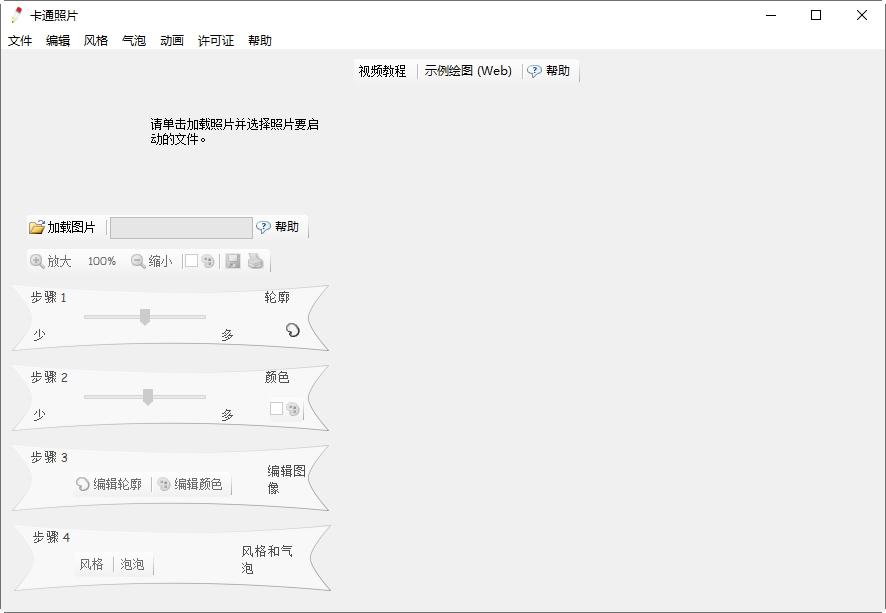Click the 步骤 2 颜色 slider handle
Screen dimensions: 886x613
(148, 397)
